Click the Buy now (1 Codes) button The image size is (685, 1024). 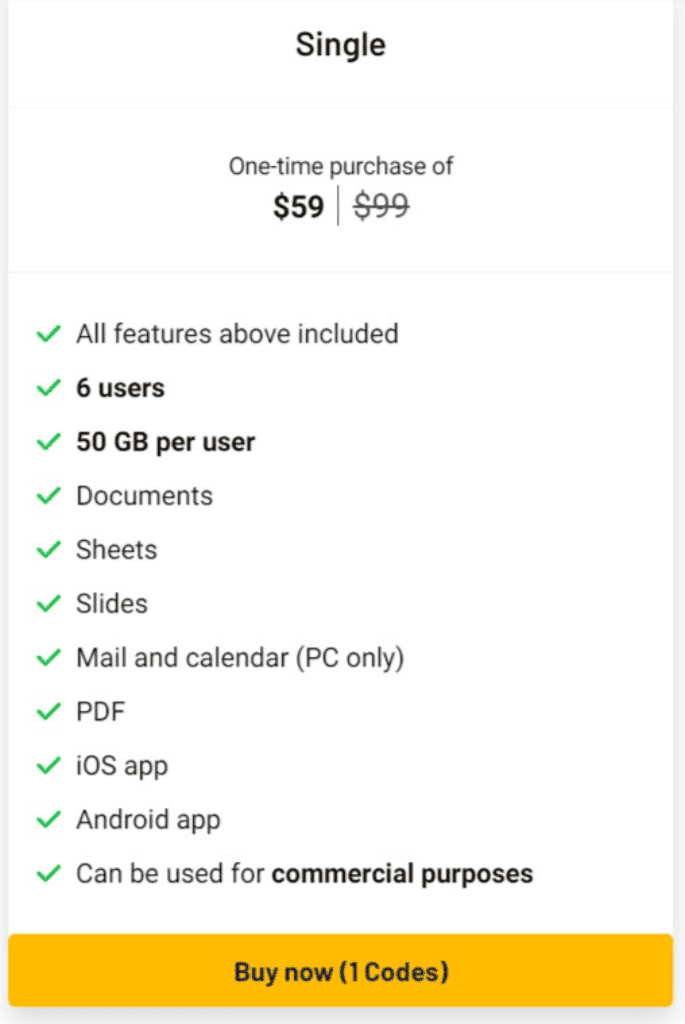tap(341, 971)
